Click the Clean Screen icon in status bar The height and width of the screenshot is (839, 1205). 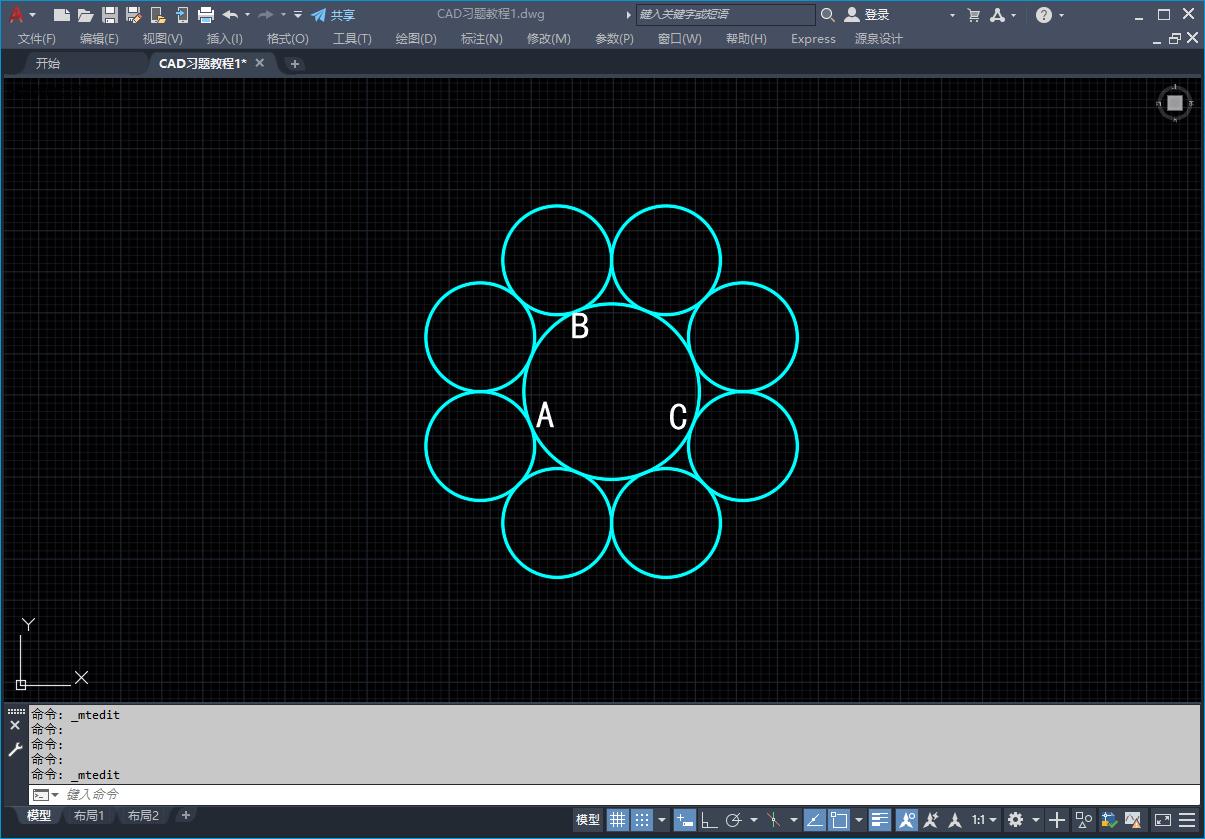[x=1163, y=820]
